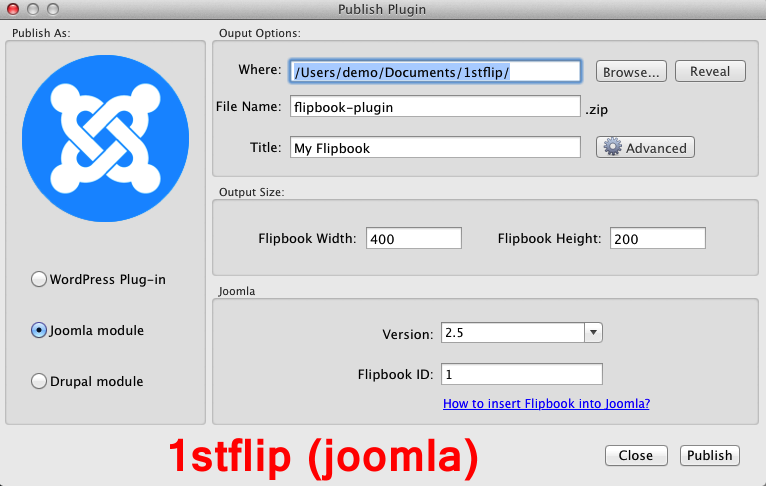
Task: Select the Flipbook ID text box
Action: (x=521, y=374)
